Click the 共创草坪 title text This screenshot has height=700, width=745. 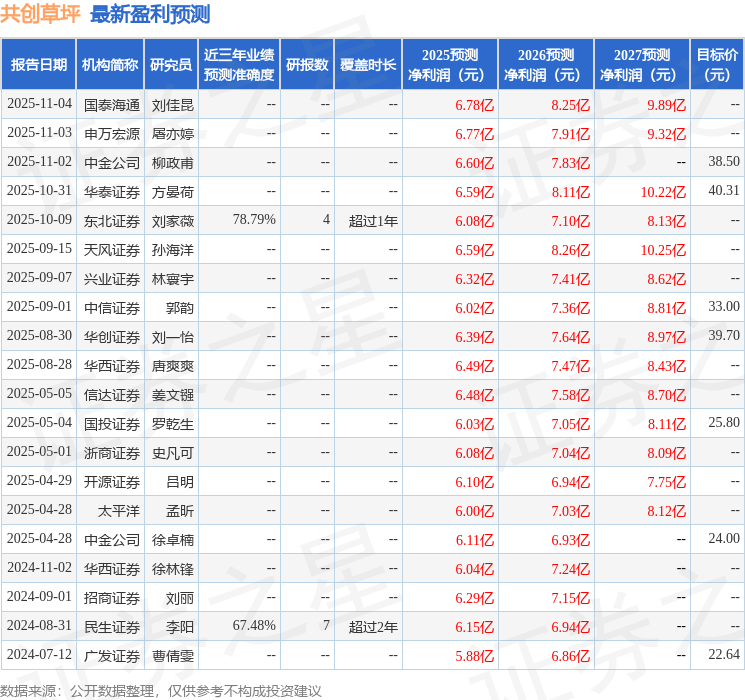point(41,14)
